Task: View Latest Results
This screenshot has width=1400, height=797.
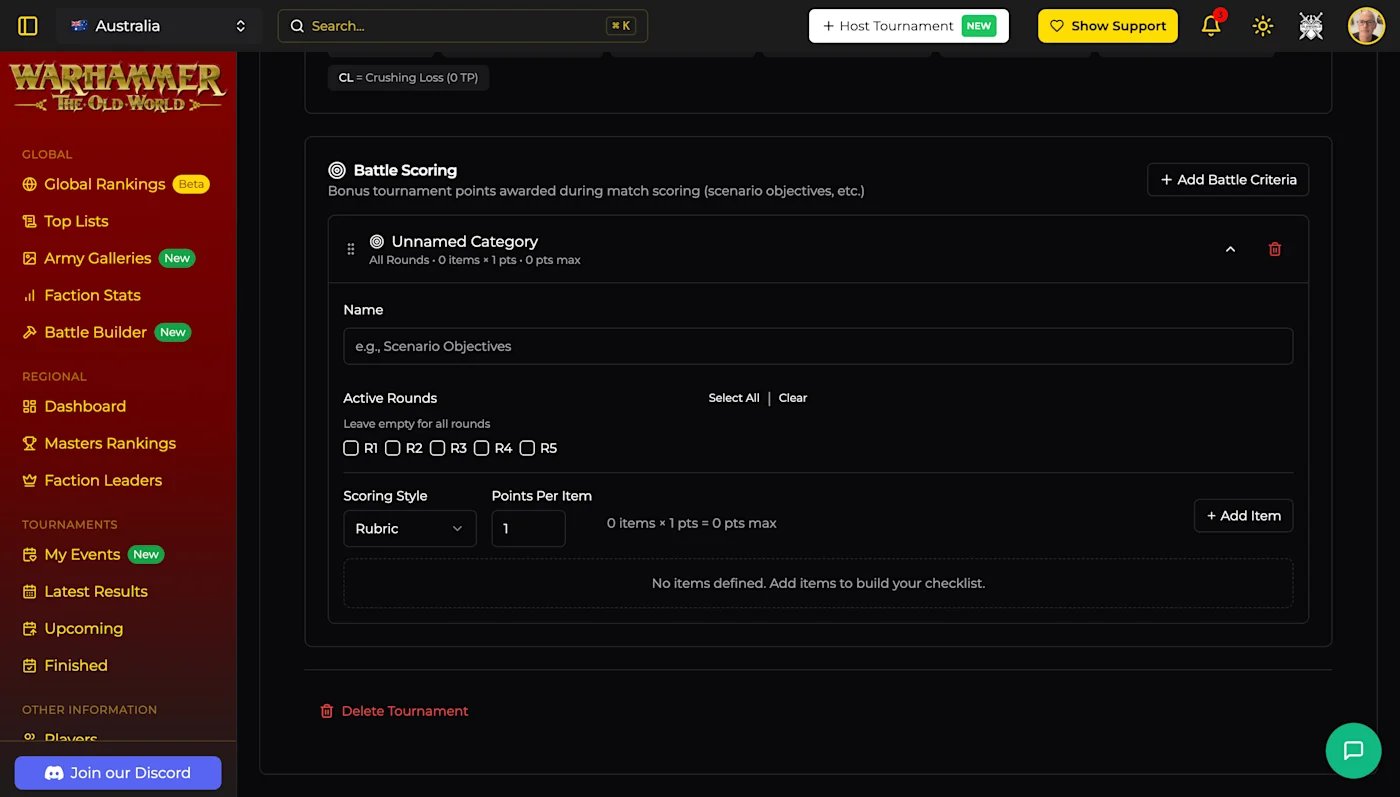Action: coord(96,591)
